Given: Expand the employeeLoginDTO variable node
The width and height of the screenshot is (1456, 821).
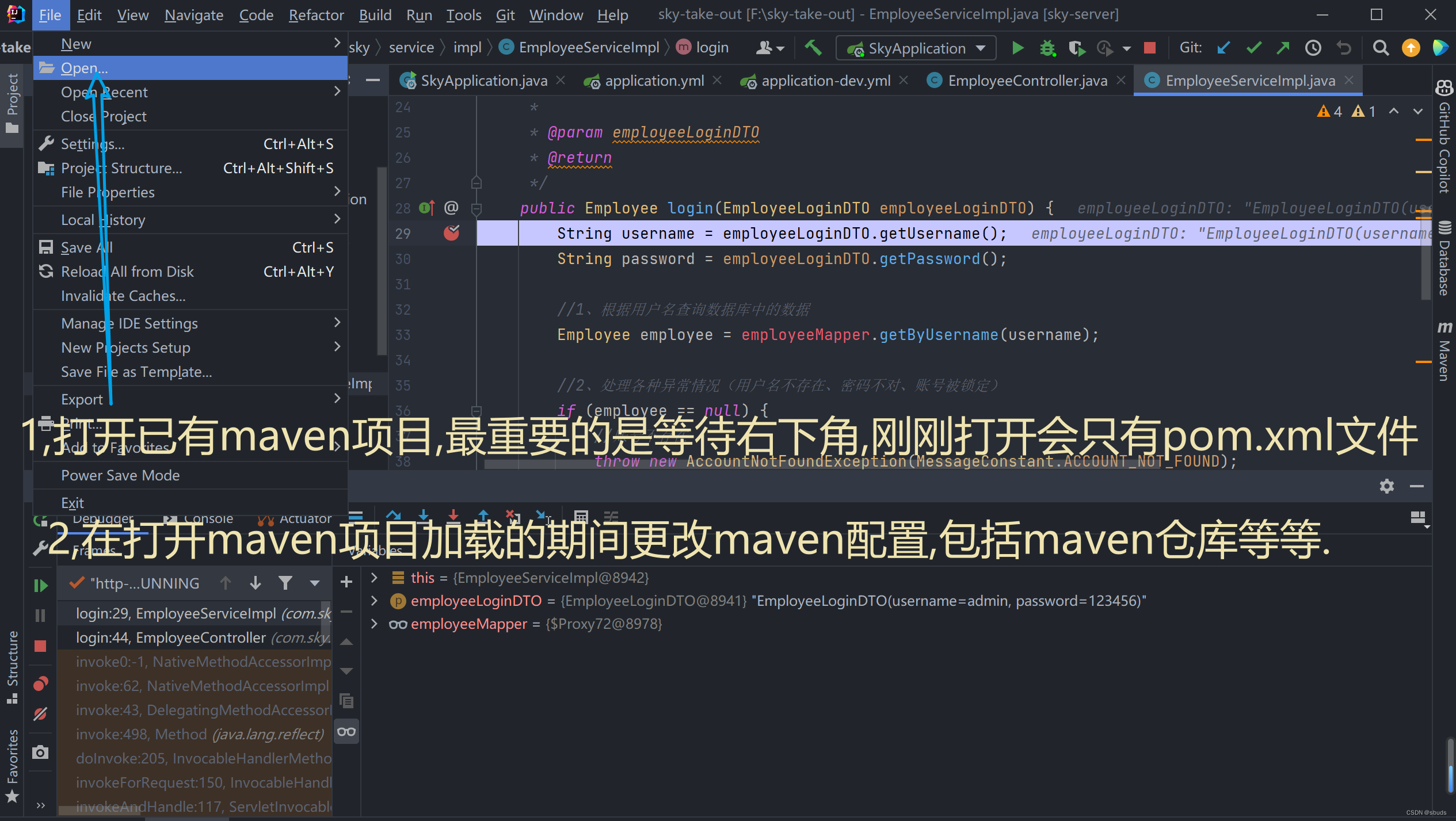Looking at the screenshot, I should tap(374, 601).
